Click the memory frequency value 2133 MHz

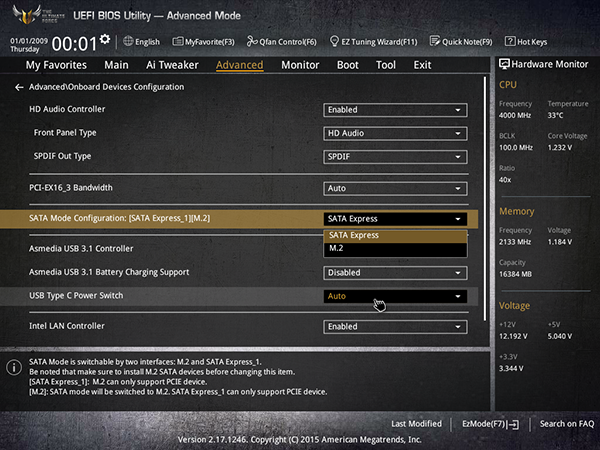[x=515, y=242]
